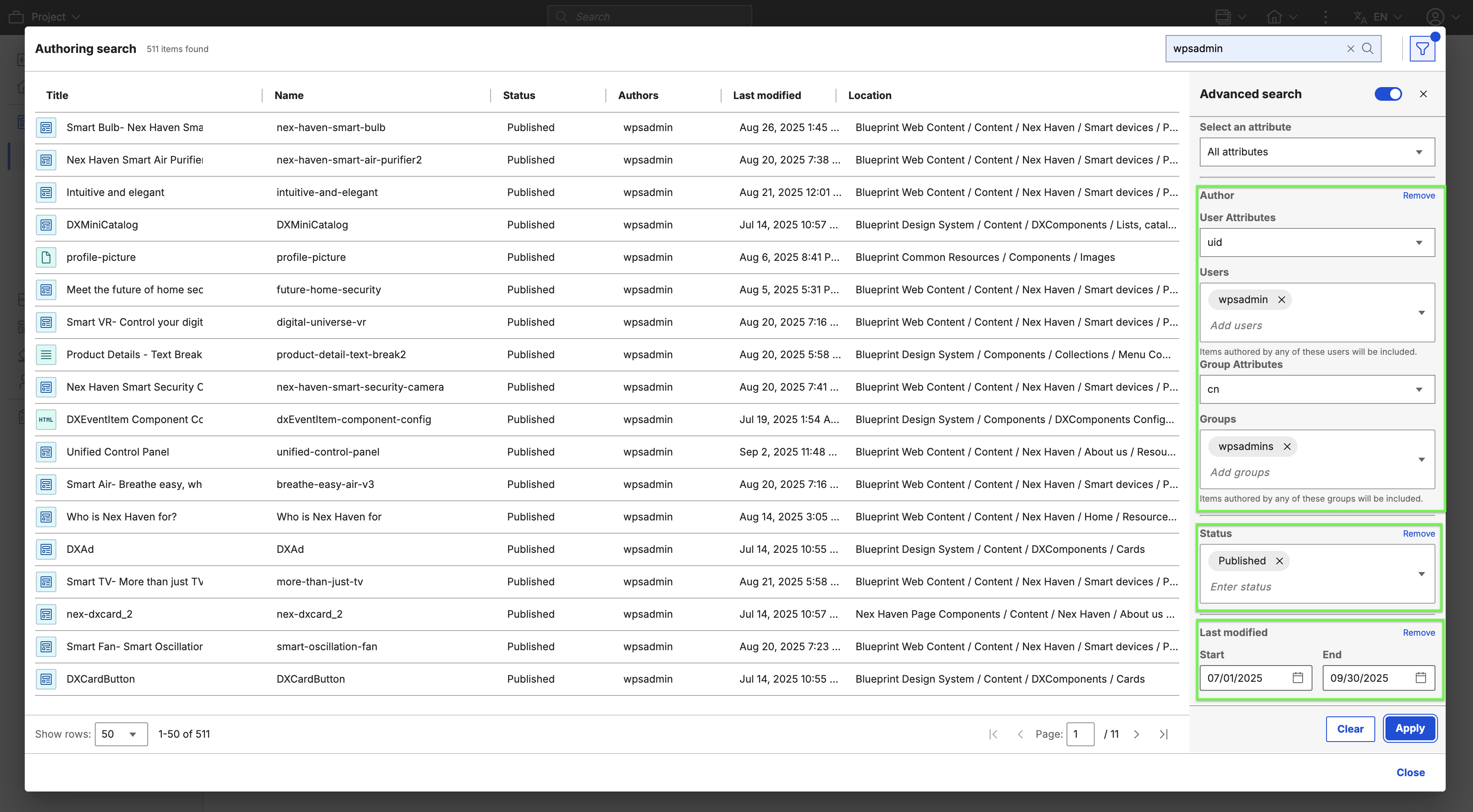Go to next results page

1136,734
